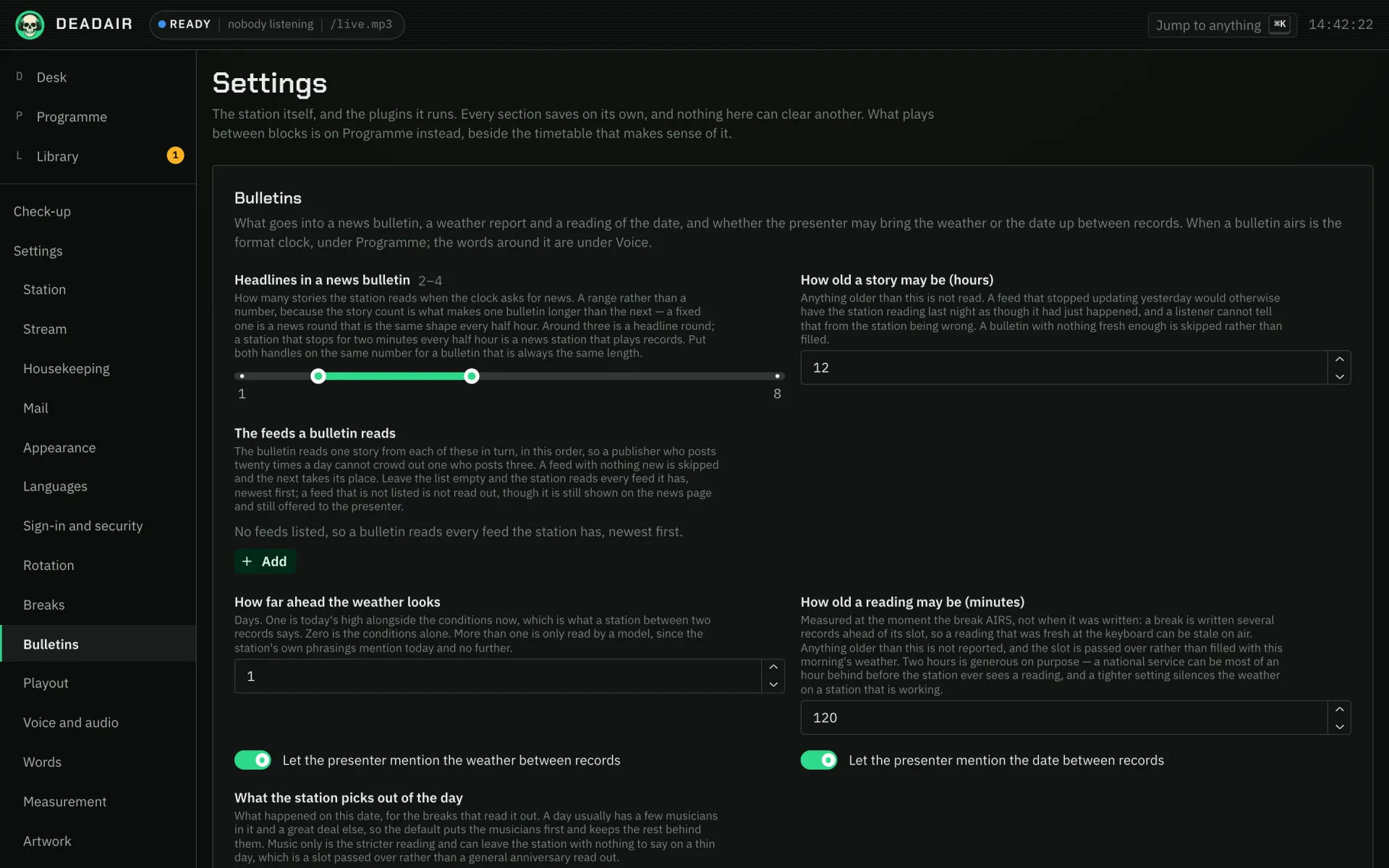Open Sign-in and security settings

pyautogui.click(x=98, y=526)
